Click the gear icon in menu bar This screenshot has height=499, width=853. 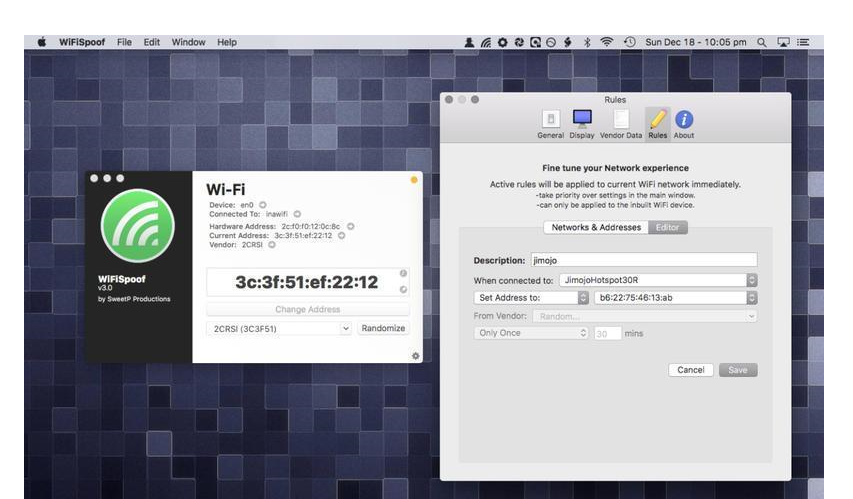[x=503, y=42]
